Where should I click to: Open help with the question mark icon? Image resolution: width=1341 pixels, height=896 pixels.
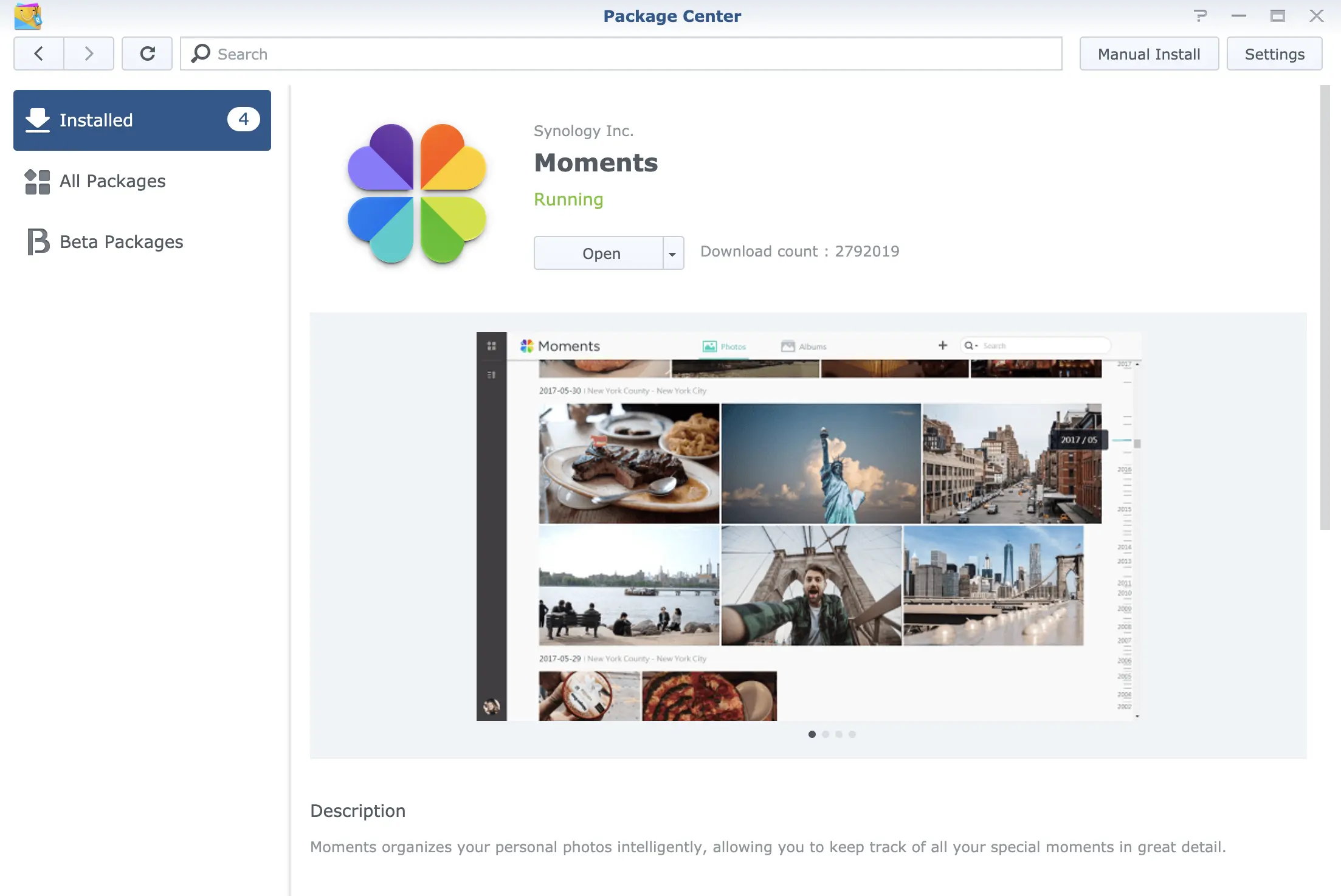tap(1200, 16)
